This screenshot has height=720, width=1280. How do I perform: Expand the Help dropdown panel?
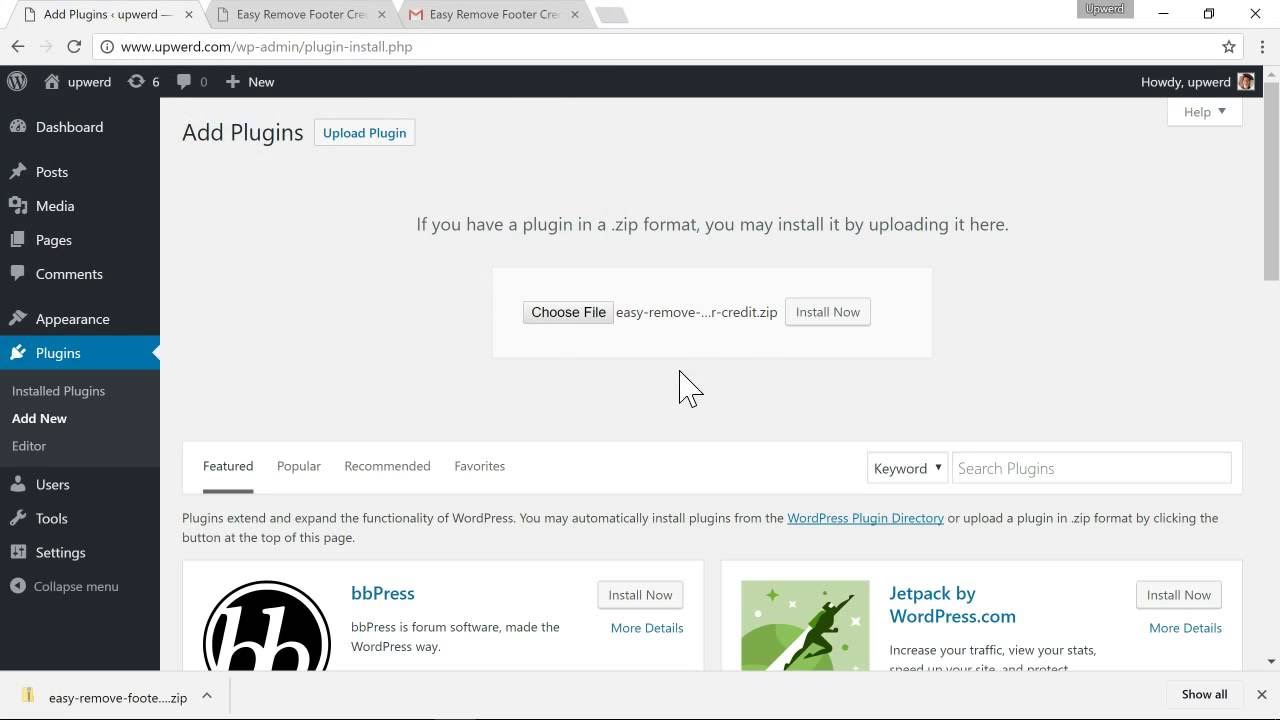click(x=1204, y=112)
